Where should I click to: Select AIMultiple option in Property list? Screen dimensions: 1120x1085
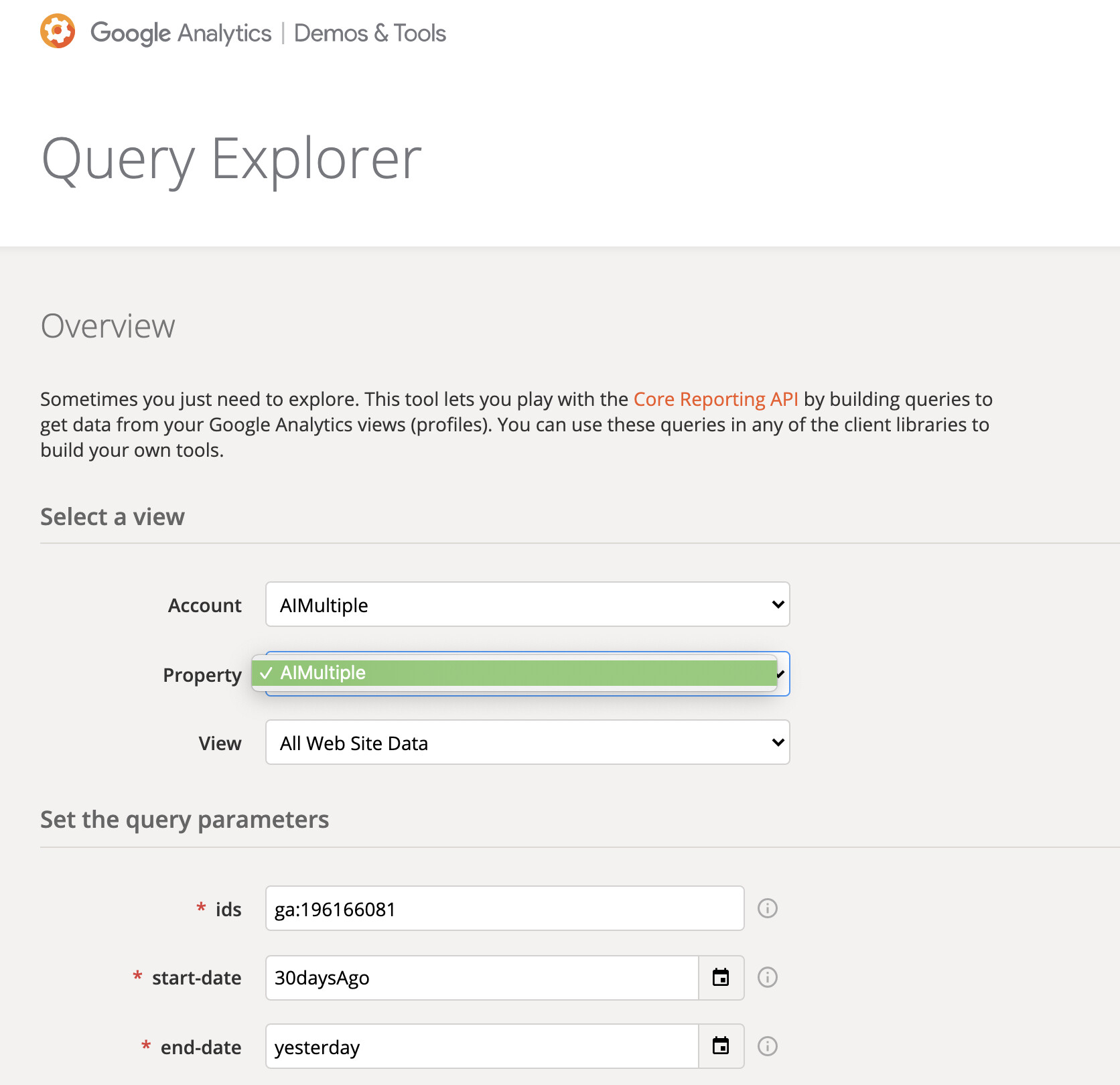click(514, 672)
